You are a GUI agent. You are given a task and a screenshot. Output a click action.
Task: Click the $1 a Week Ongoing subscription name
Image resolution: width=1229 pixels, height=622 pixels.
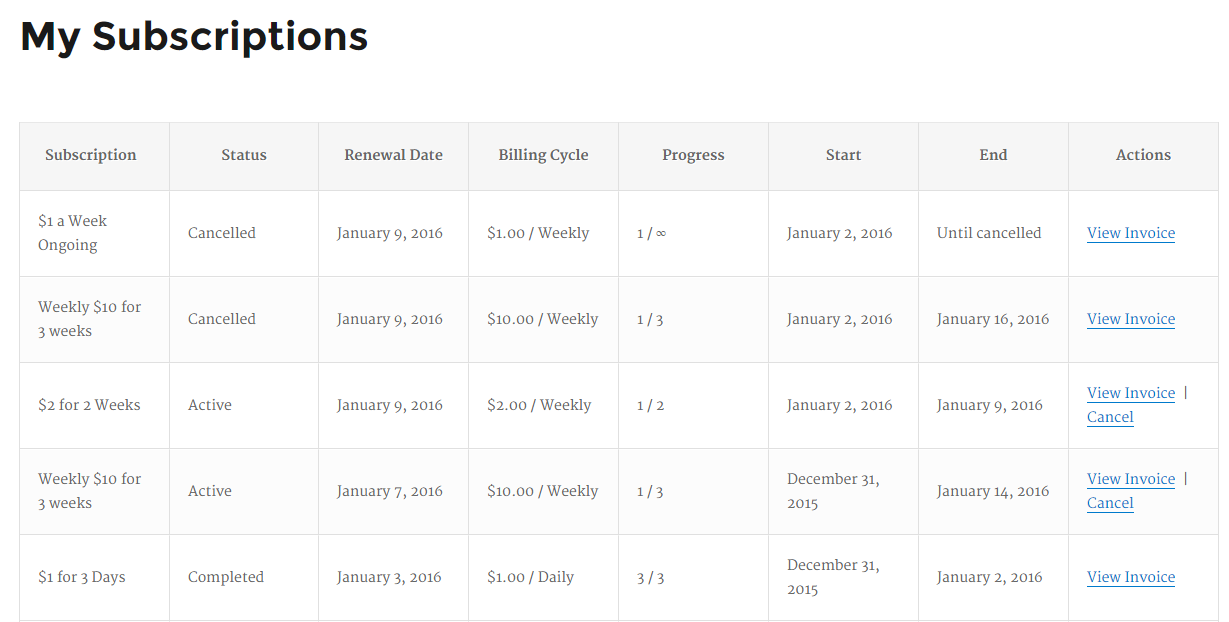[x=73, y=233]
